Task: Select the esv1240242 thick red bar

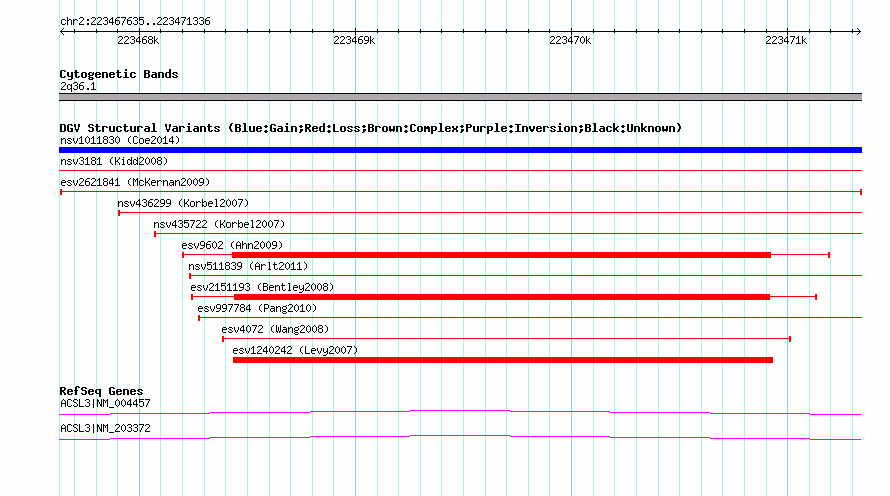Action: tap(503, 360)
